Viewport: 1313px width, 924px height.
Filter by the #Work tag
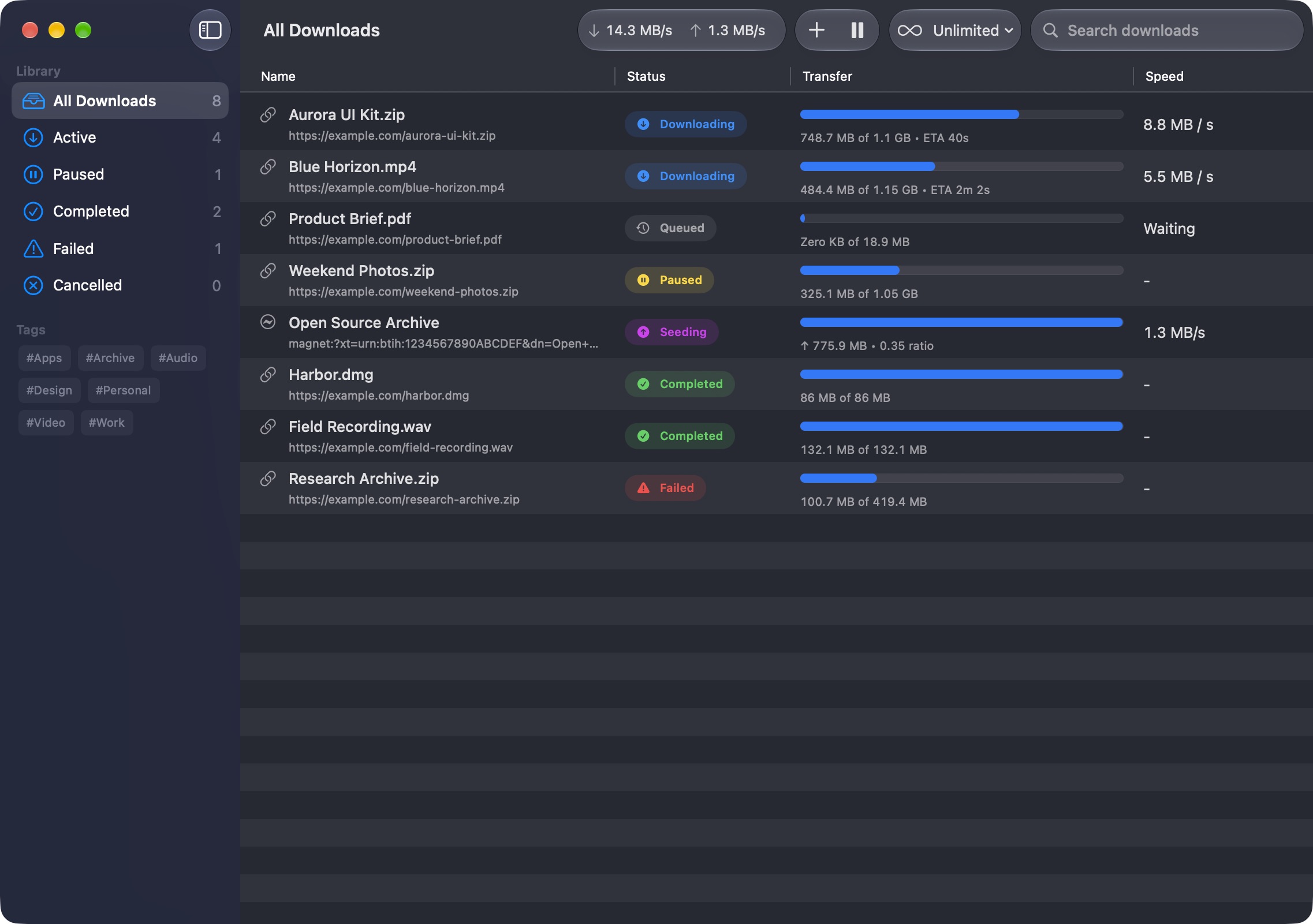107,423
